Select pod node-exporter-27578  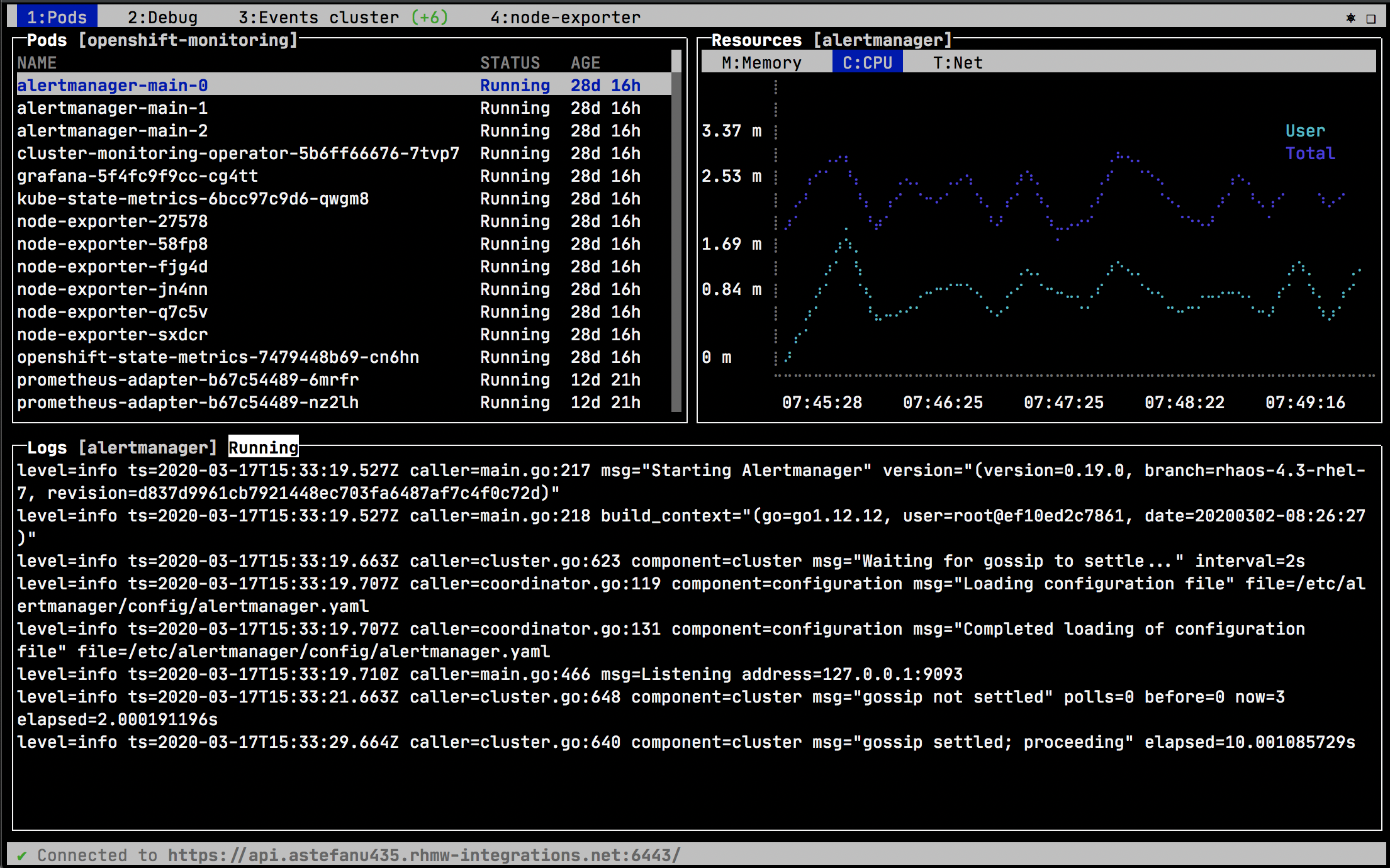[x=344, y=221]
